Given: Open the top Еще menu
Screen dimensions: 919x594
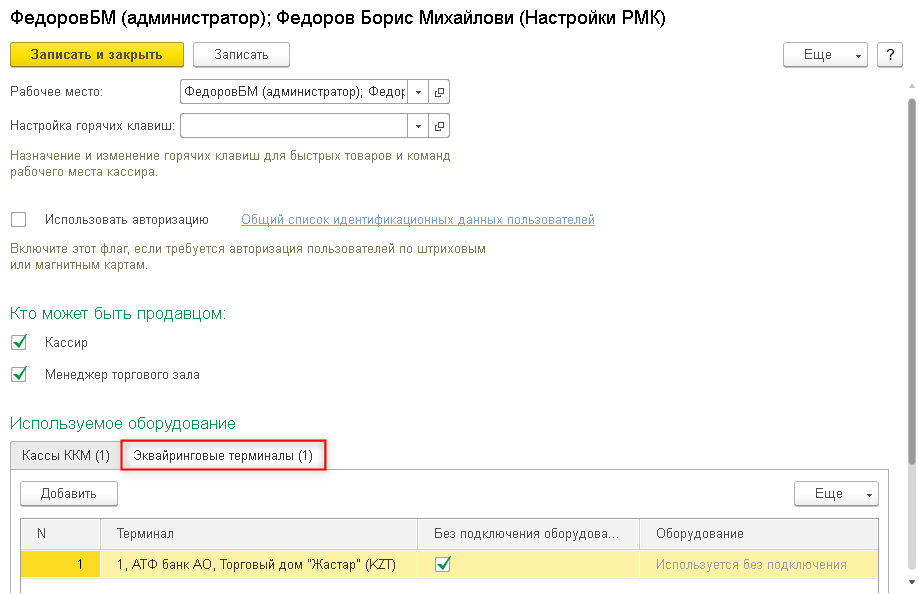Looking at the screenshot, I should coord(825,55).
